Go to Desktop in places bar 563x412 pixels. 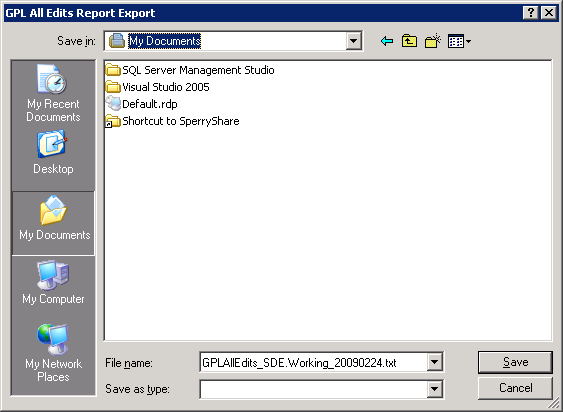tap(53, 153)
